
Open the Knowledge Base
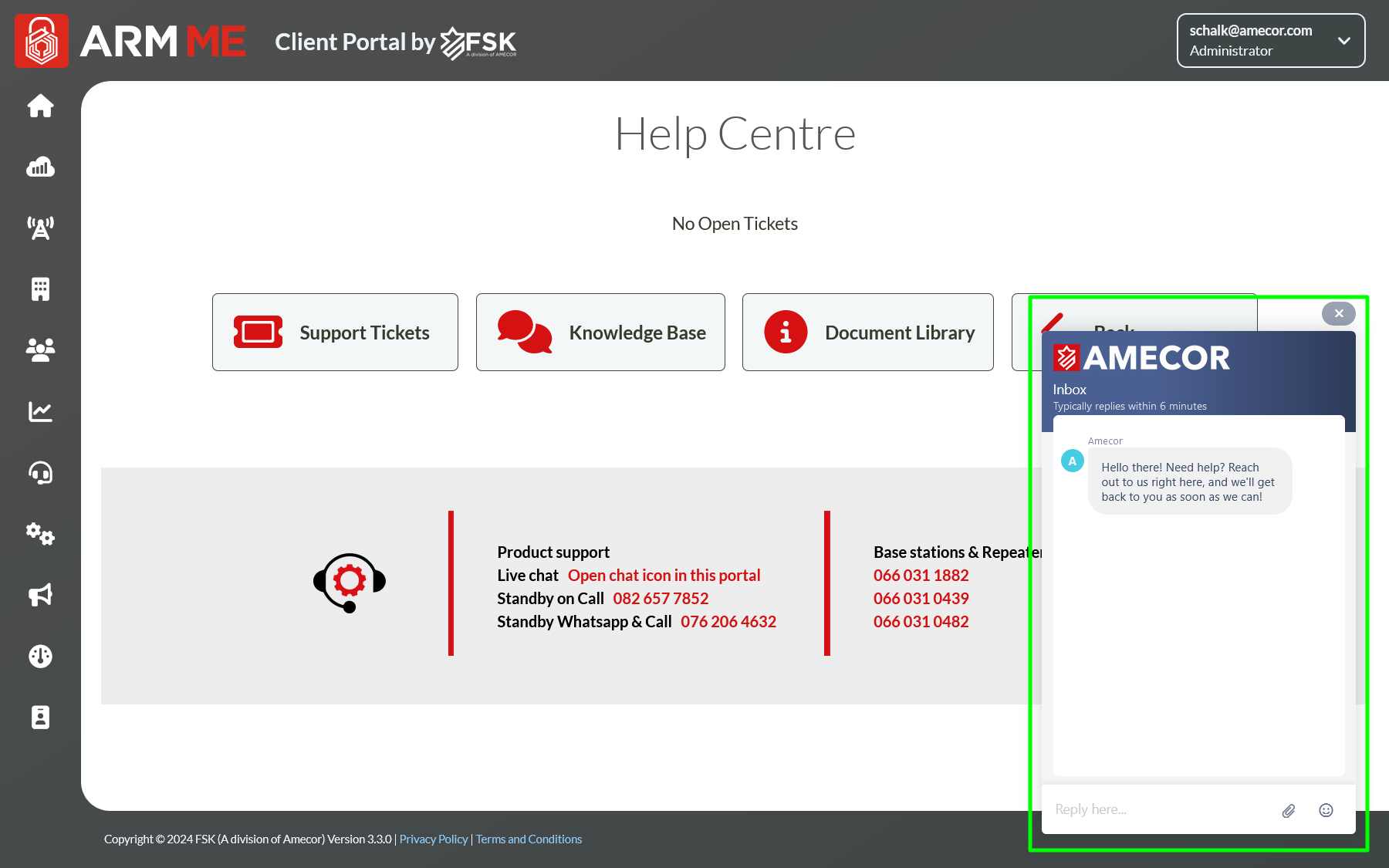tap(600, 333)
